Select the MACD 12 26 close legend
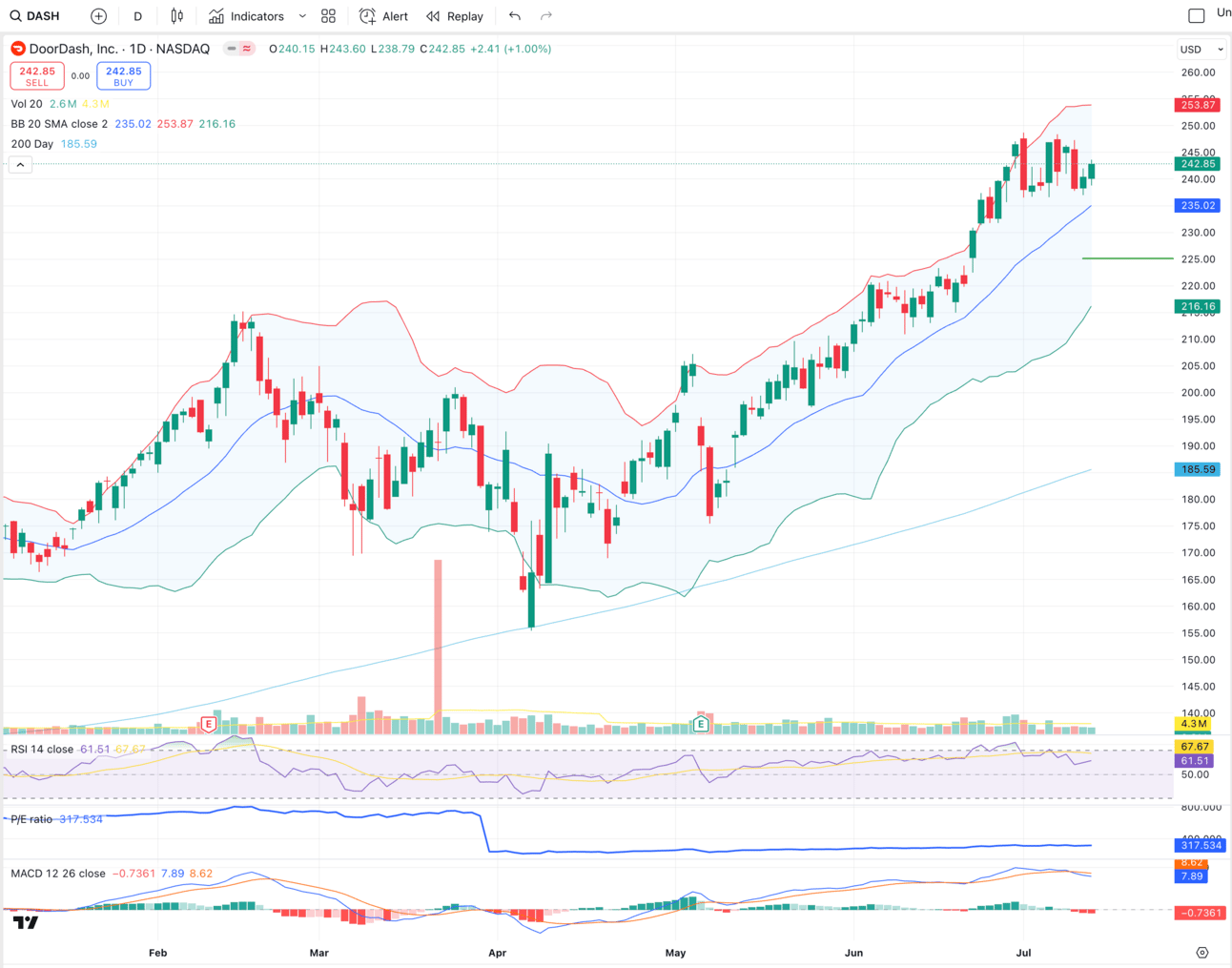 click(x=58, y=874)
